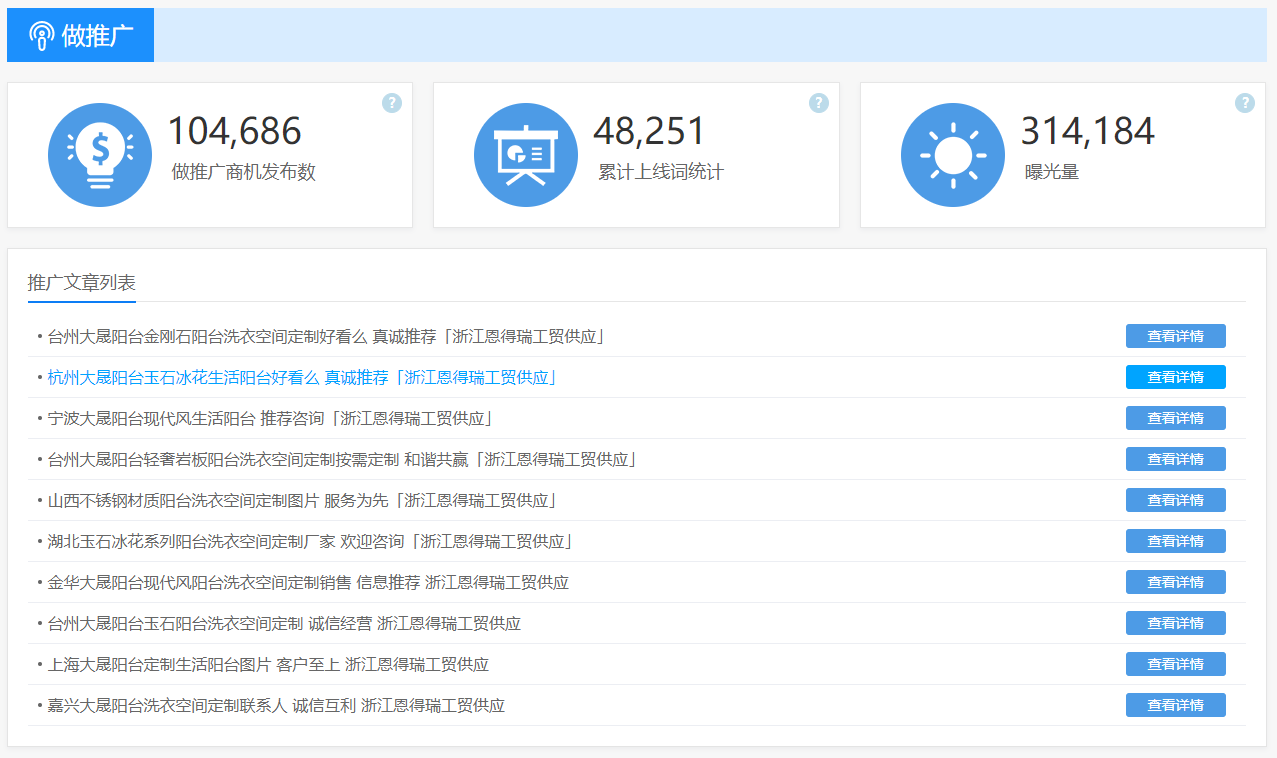
Task: Click 查看详情 for the 嘉兴大晟阳台 article
Action: coord(1175,705)
